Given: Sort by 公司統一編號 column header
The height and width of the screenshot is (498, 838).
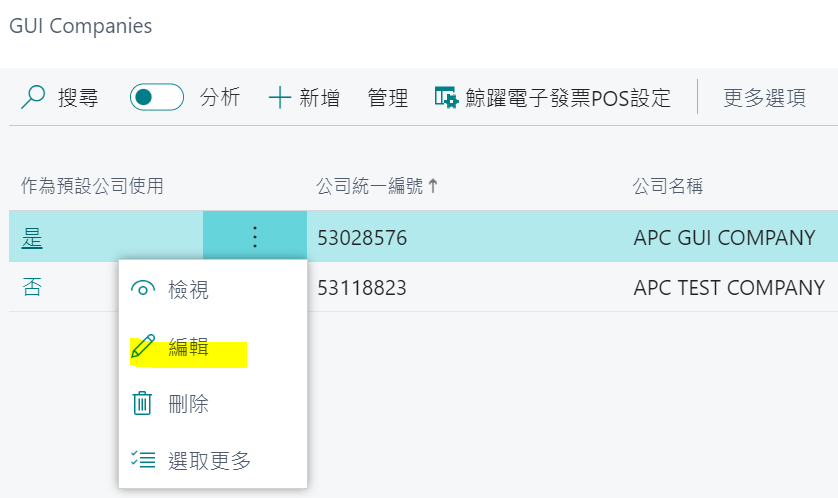Looking at the screenshot, I should coord(369,186).
